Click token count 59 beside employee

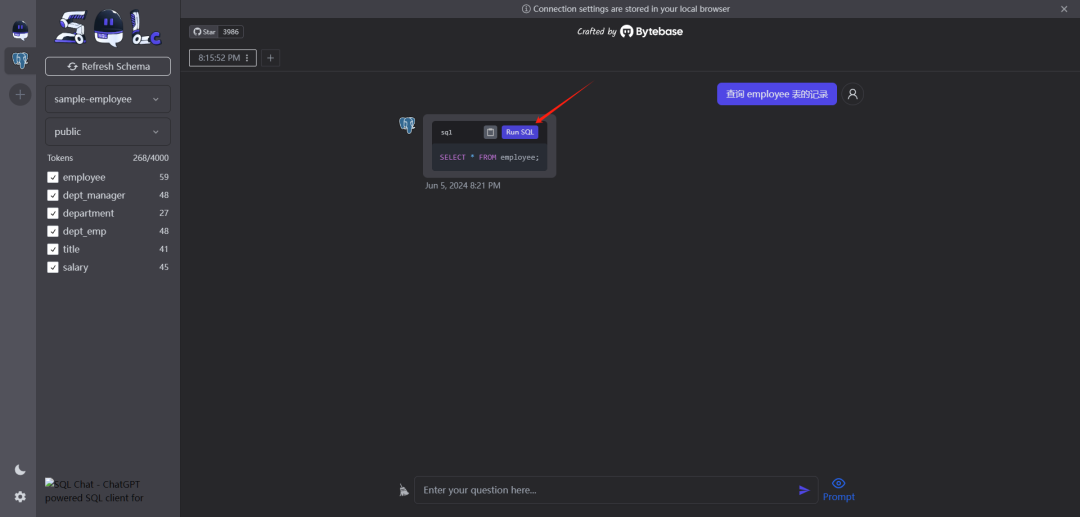164,177
